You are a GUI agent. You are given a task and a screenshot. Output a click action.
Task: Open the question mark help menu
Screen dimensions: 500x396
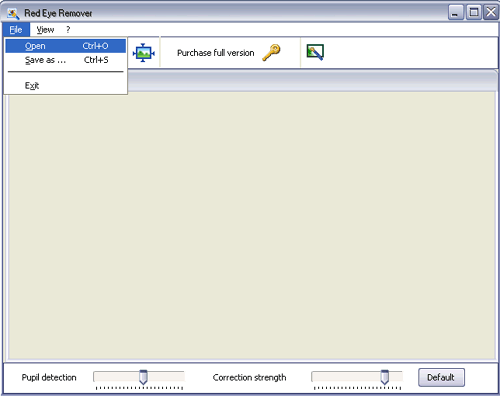pos(68,30)
